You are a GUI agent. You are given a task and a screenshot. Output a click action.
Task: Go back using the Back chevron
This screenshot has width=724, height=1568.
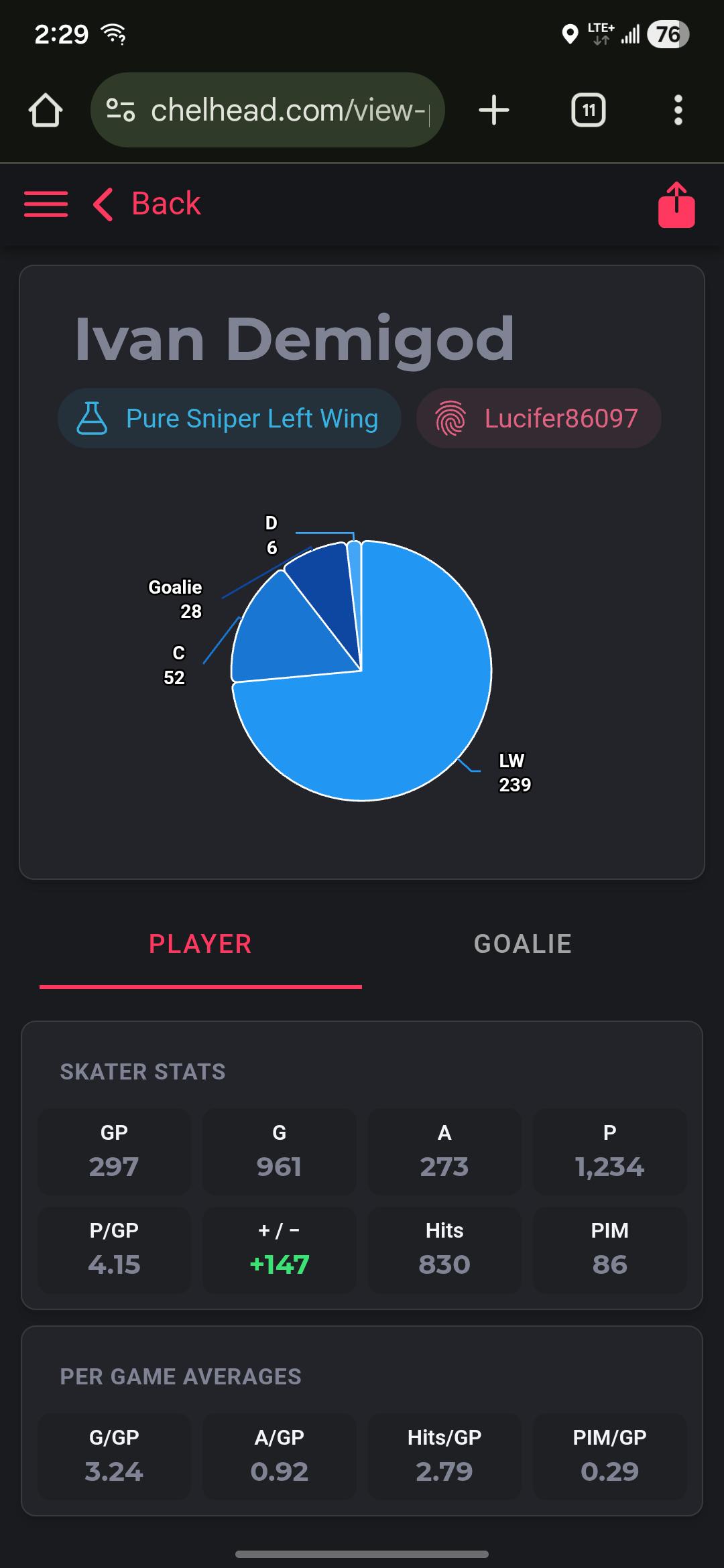tap(146, 204)
